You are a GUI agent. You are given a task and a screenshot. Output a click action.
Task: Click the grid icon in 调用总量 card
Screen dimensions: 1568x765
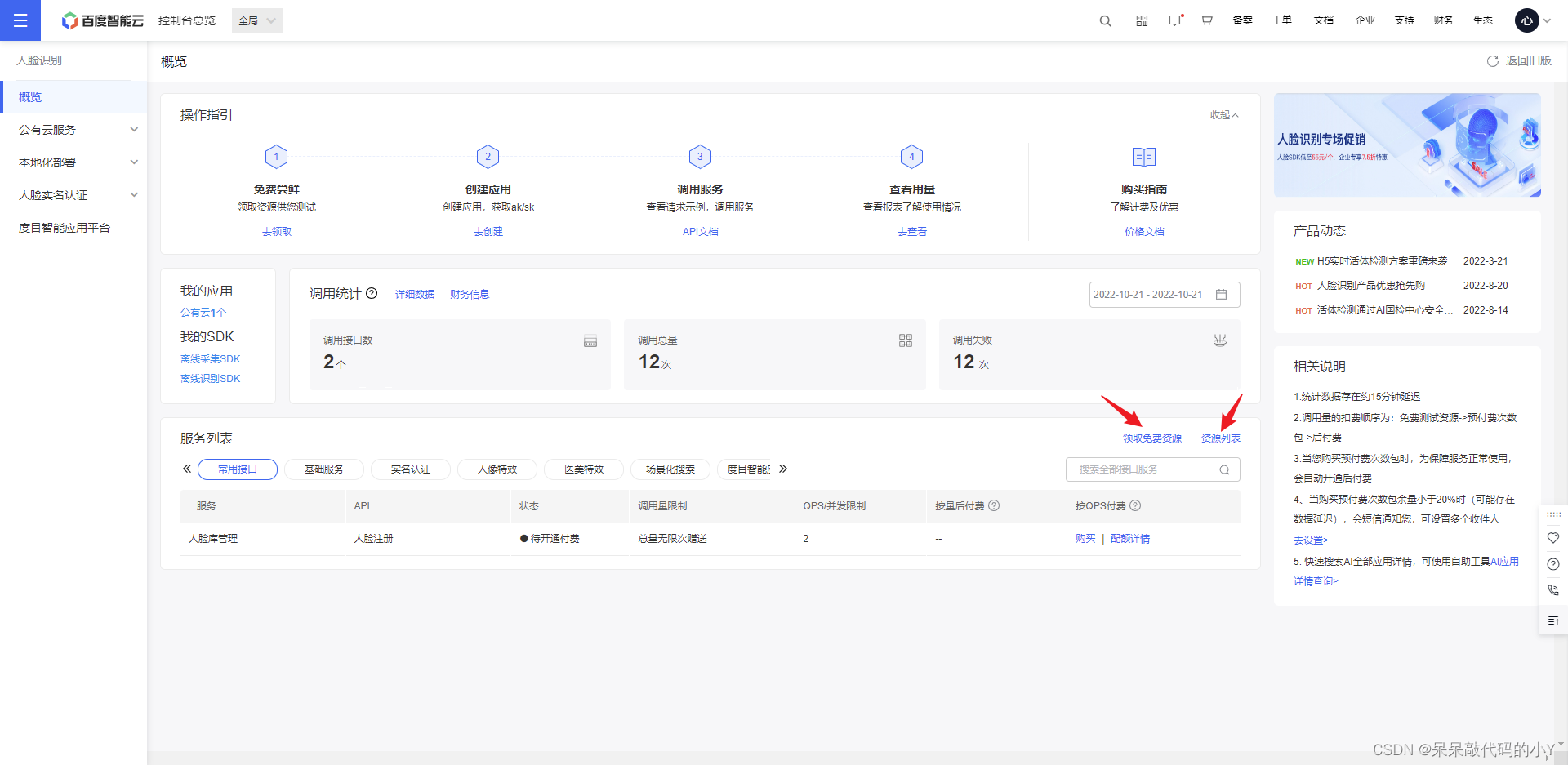pos(906,340)
